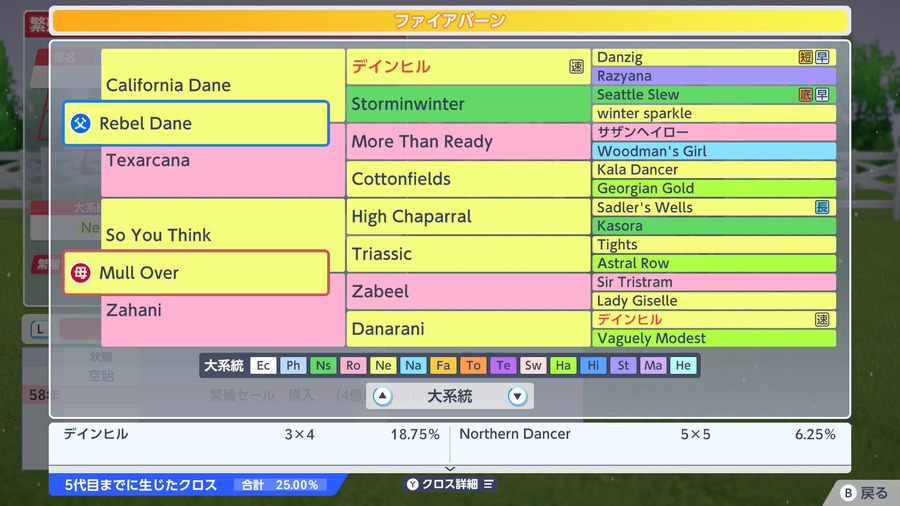
Task: Select dam Mull Over in the pedigree
Action: point(196,273)
